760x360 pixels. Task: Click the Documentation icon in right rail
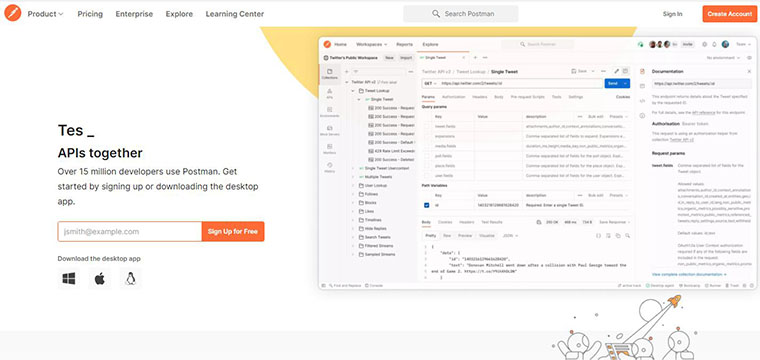coord(642,71)
